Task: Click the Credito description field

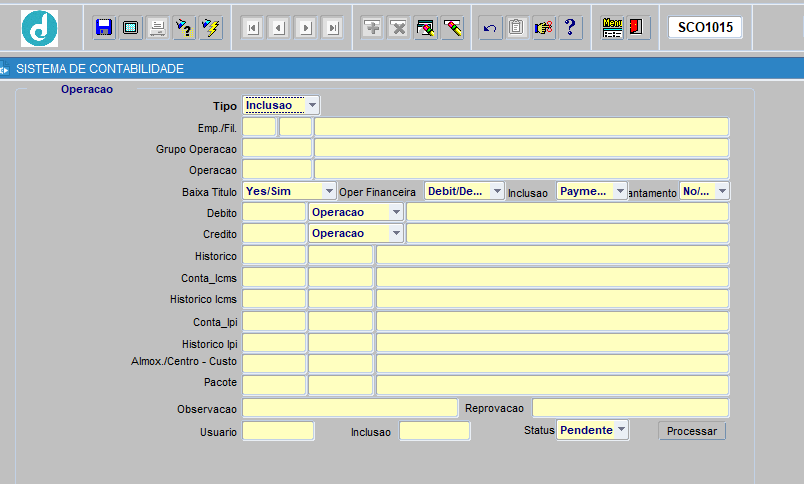Action: (568, 233)
